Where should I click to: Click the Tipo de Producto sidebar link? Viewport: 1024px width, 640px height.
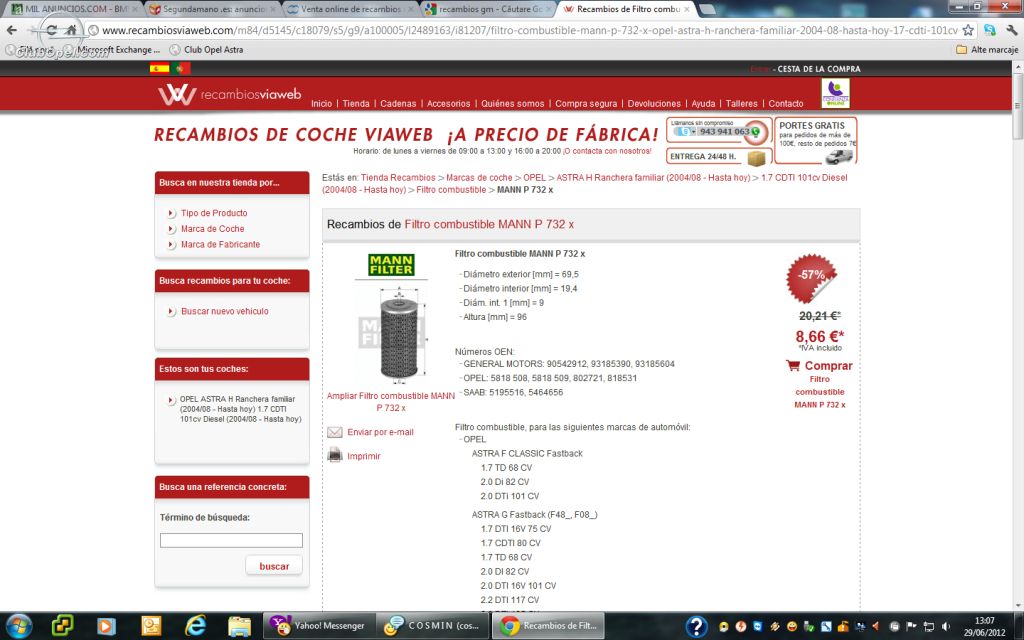pyautogui.click(x=214, y=213)
